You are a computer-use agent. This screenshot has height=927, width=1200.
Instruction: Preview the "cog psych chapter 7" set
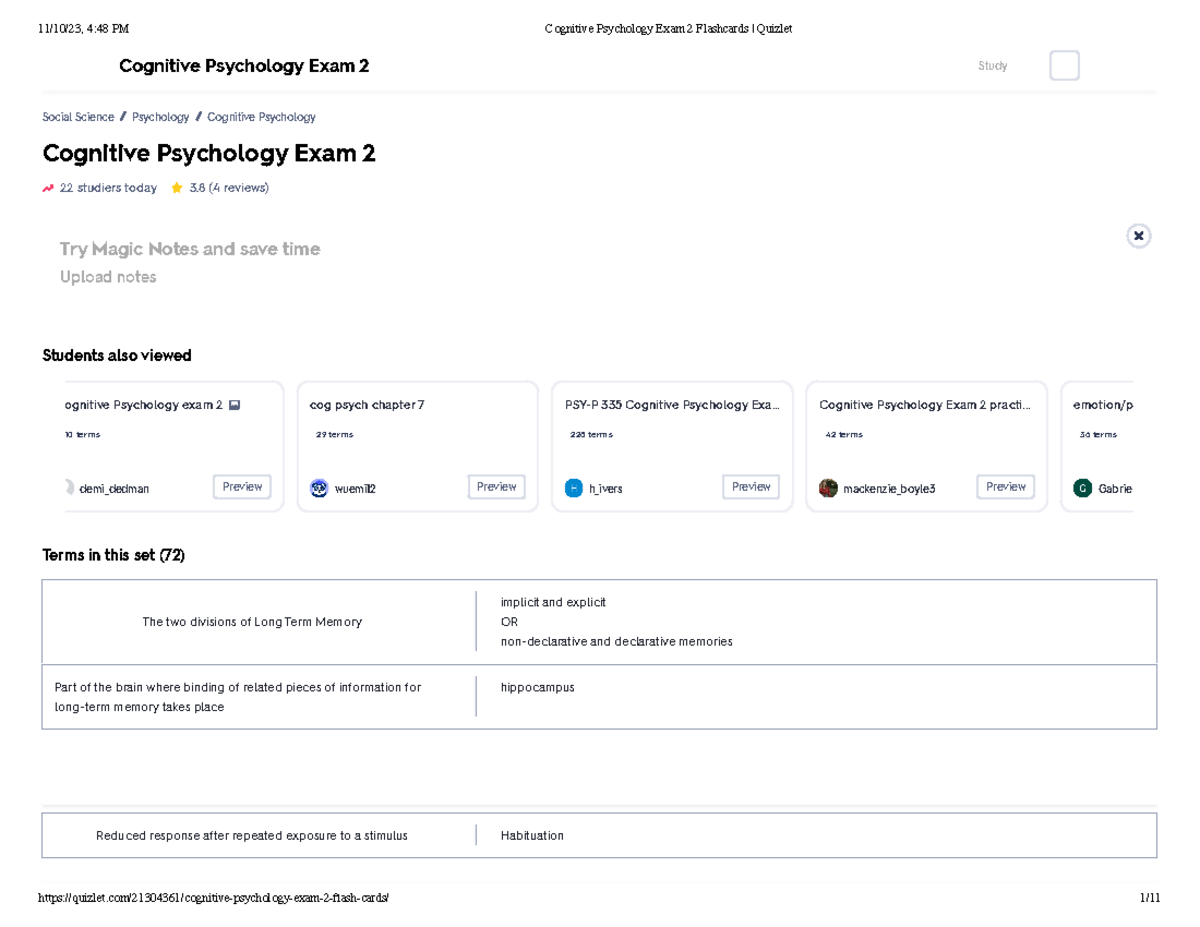[496, 487]
